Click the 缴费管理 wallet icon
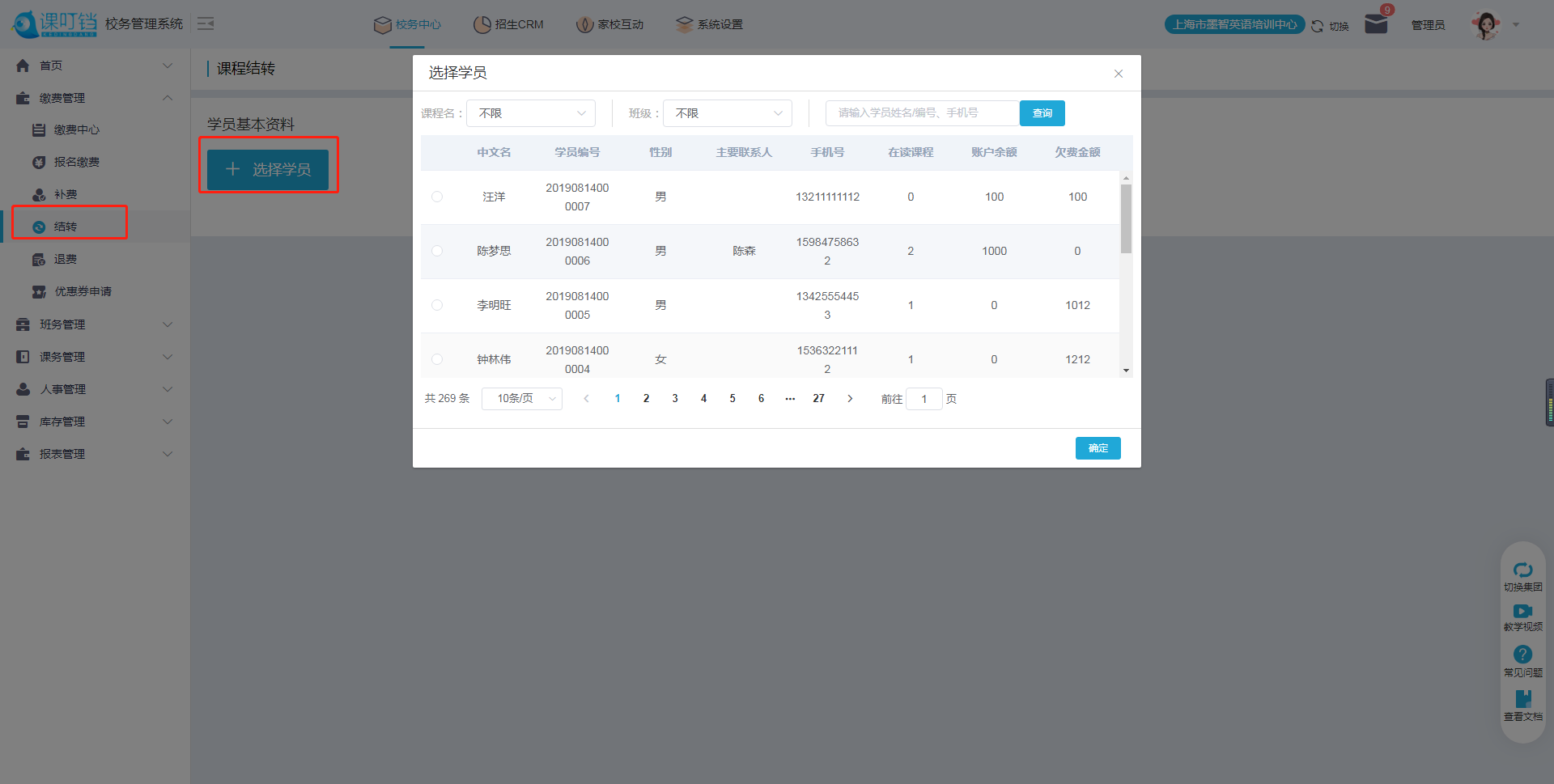The width and height of the screenshot is (1554, 784). pos(23,98)
